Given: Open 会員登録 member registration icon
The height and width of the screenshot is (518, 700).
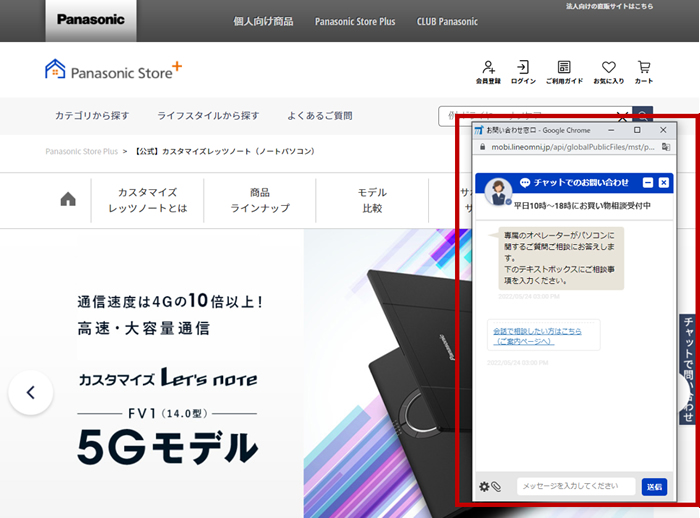Looking at the screenshot, I should (488, 72).
